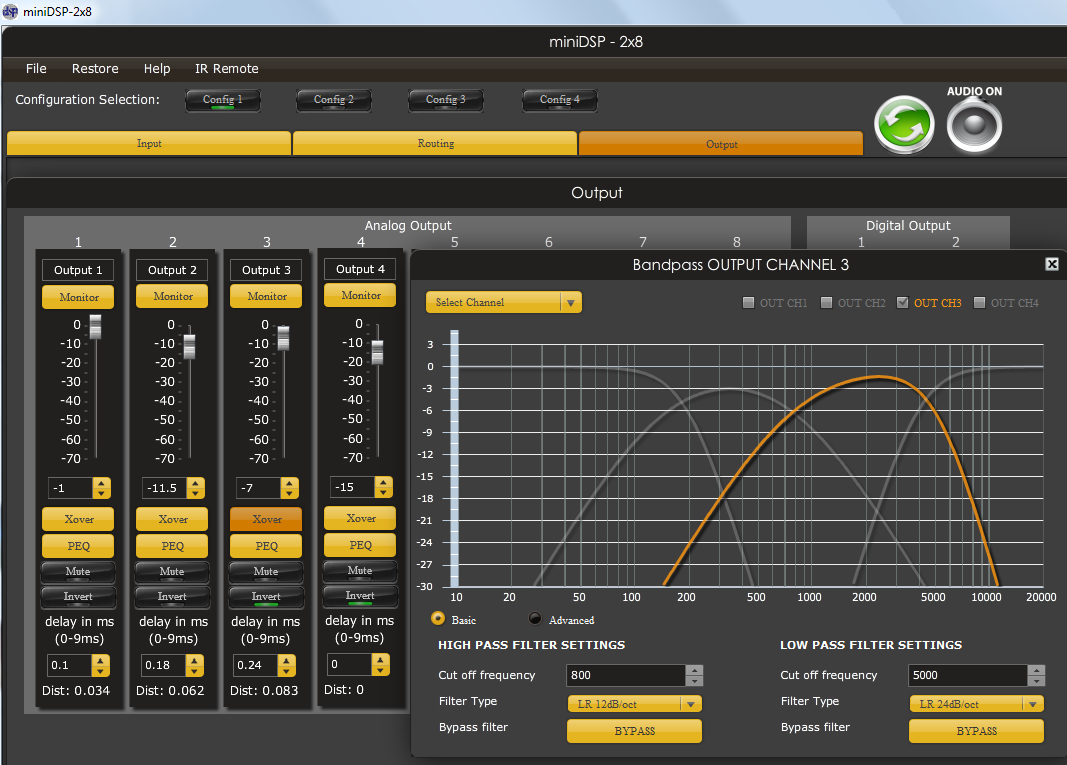Open high pass Filter Type LR 12dB/oct dropdown

tap(634, 704)
